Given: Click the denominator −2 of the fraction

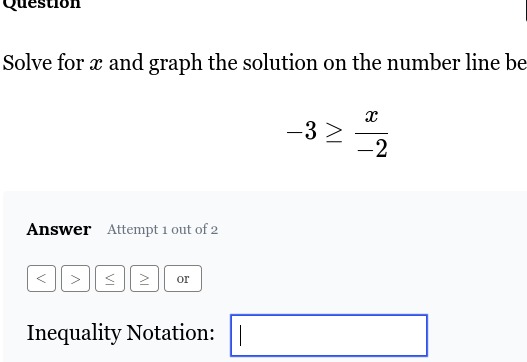Looking at the screenshot, I should [372, 149].
